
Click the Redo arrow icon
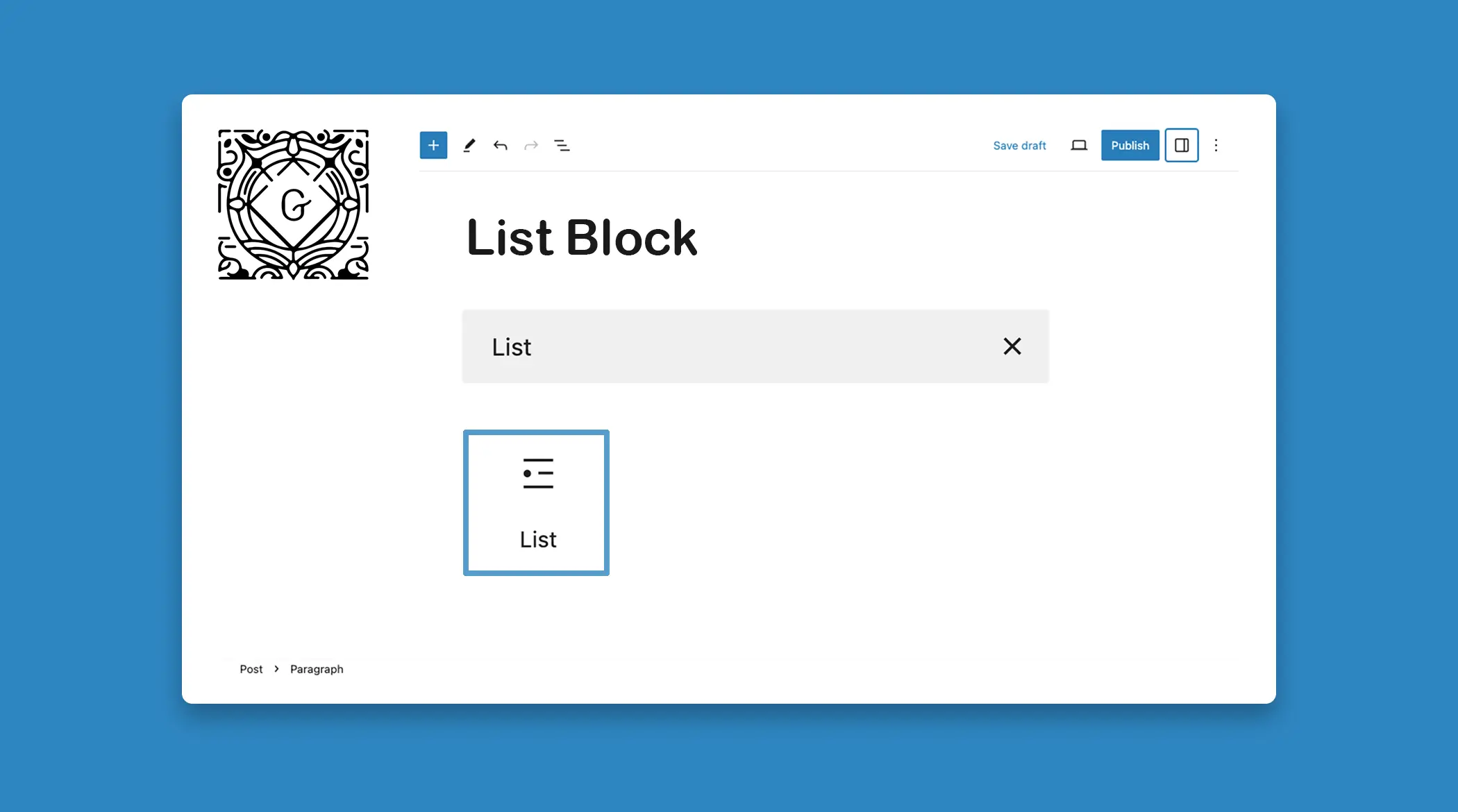(x=531, y=145)
